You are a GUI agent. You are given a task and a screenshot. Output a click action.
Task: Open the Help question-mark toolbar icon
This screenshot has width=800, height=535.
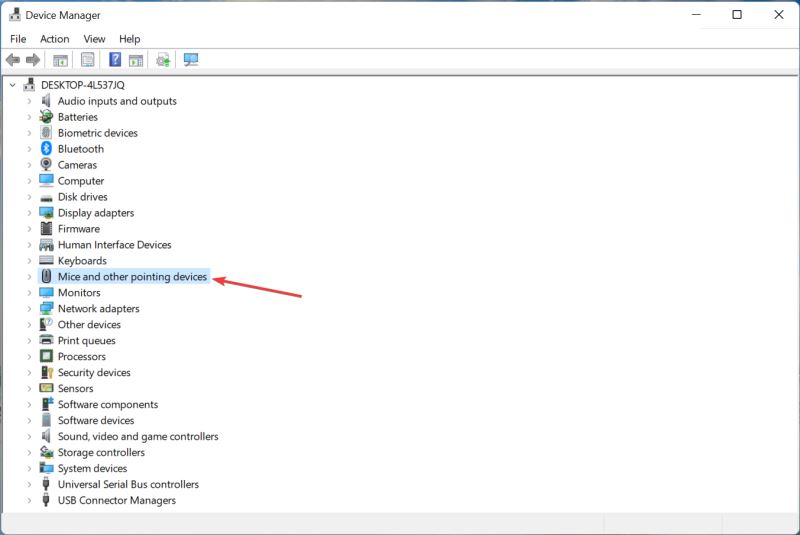[115, 60]
